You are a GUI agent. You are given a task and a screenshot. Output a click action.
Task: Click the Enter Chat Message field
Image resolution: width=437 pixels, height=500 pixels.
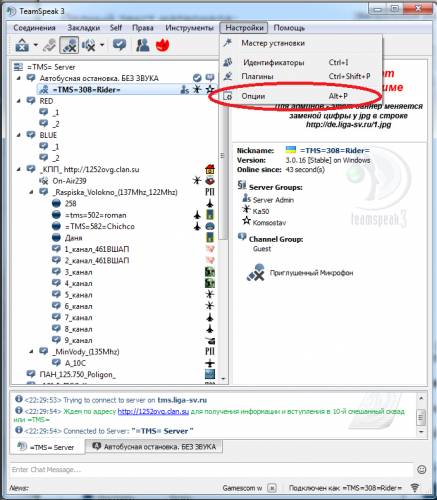tap(211, 470)
